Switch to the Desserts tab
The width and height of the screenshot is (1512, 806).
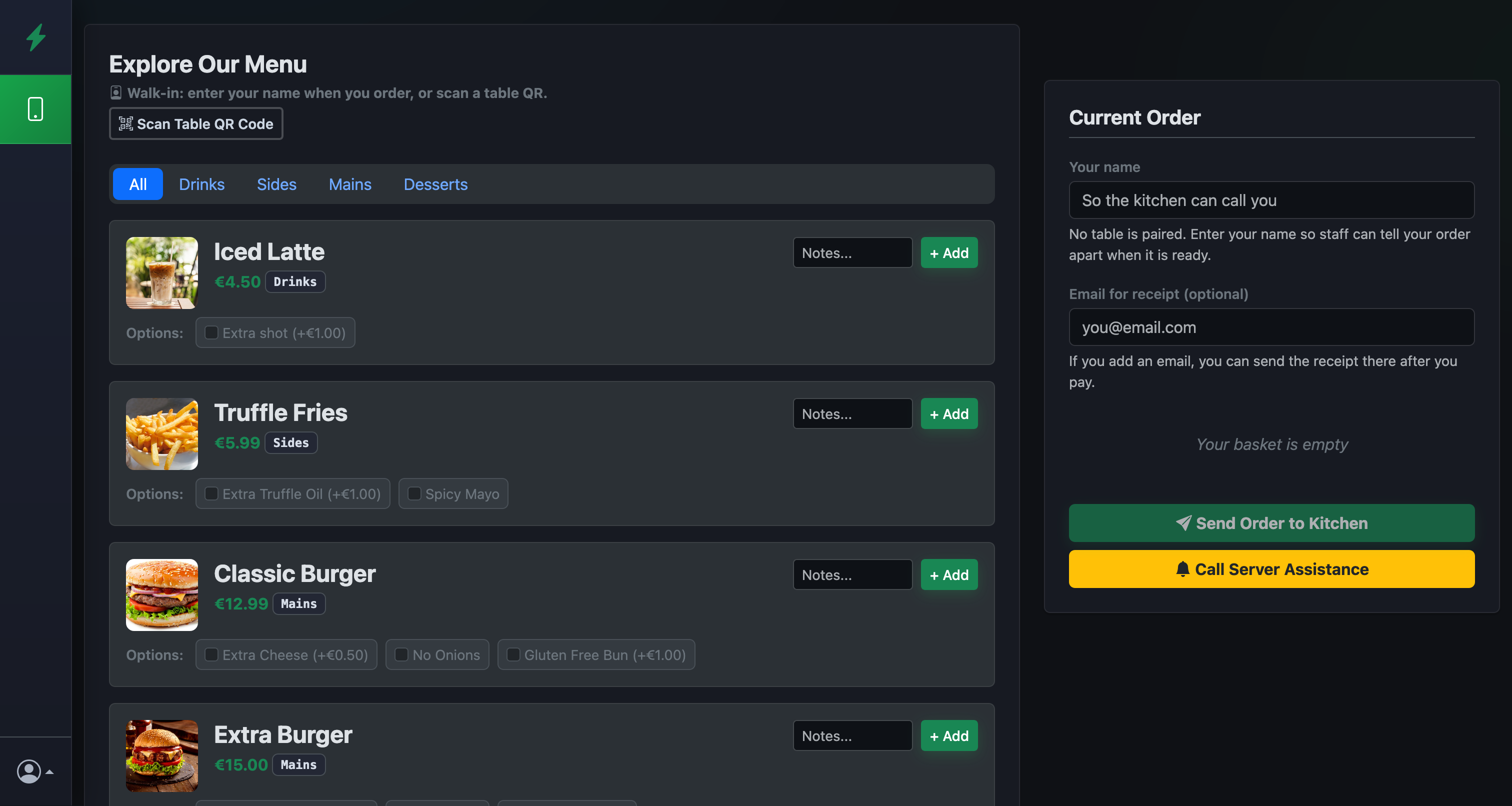(x=435, y=184)
